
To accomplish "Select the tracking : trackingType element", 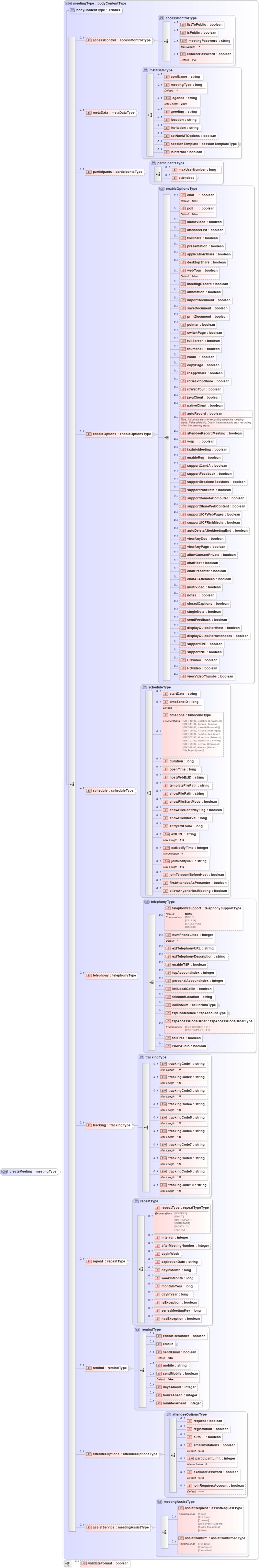I will tap(109, 1125).
